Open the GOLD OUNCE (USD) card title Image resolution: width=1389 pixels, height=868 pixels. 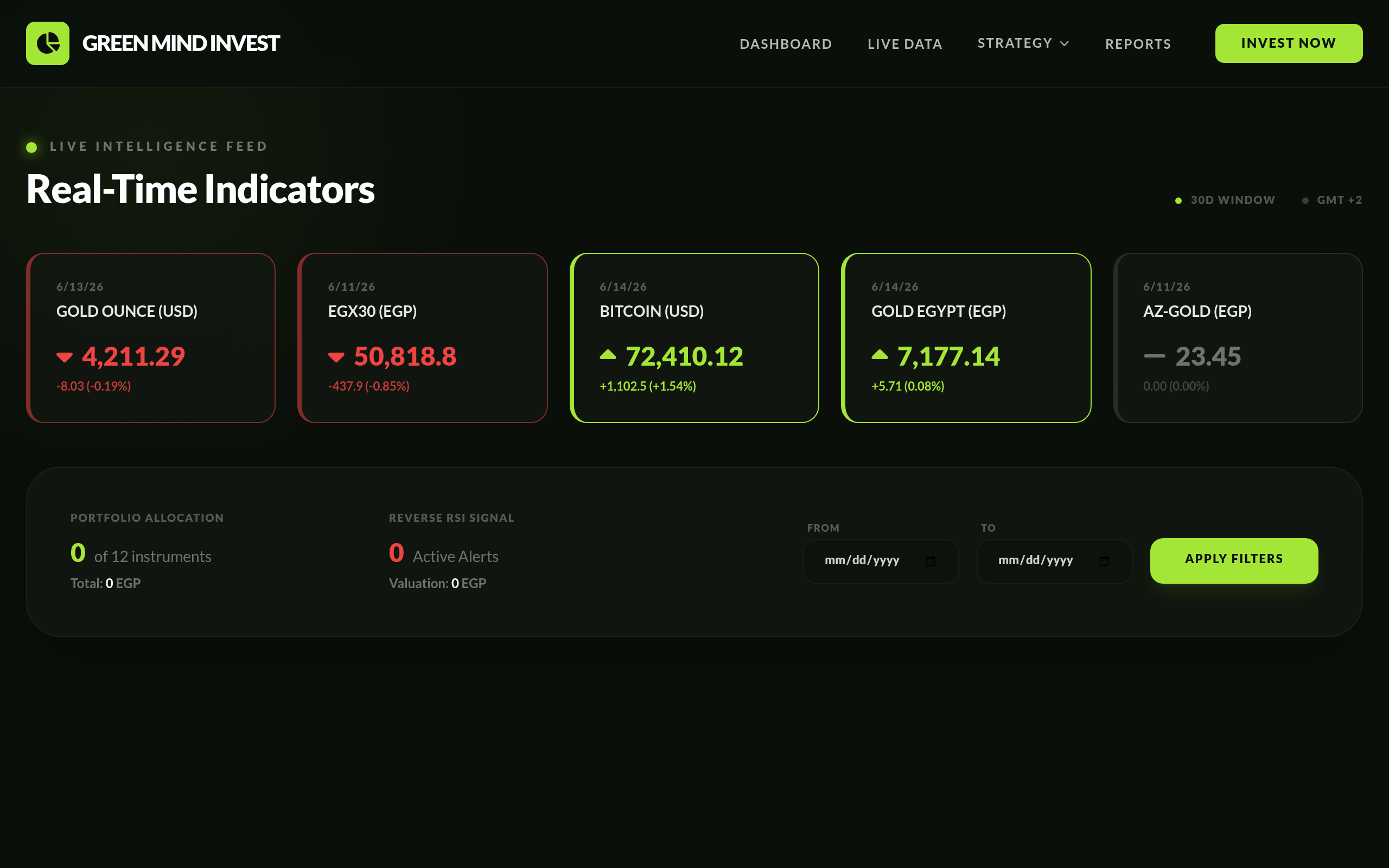[x=127, y=311]
